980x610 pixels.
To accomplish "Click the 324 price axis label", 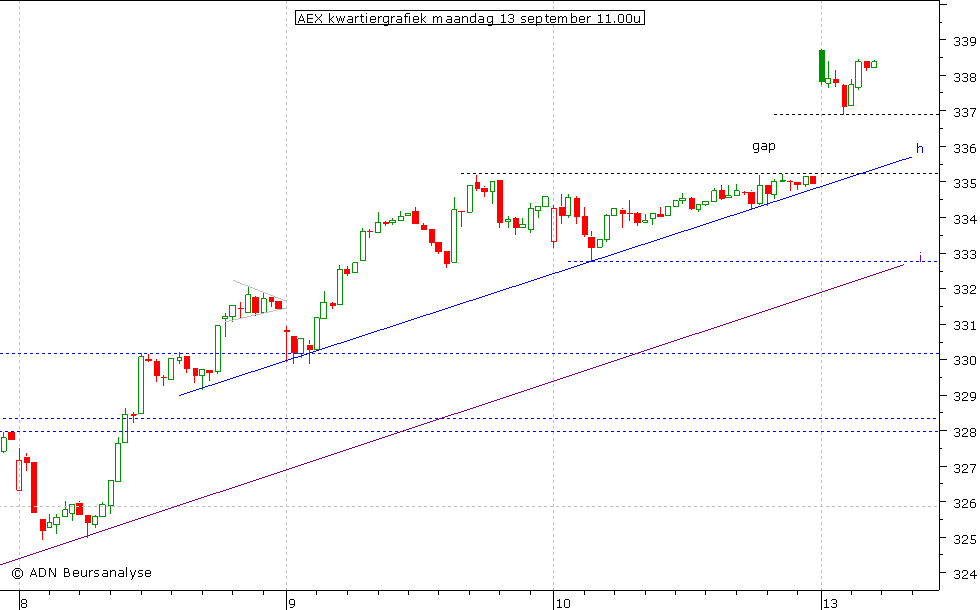I will 964,574.
